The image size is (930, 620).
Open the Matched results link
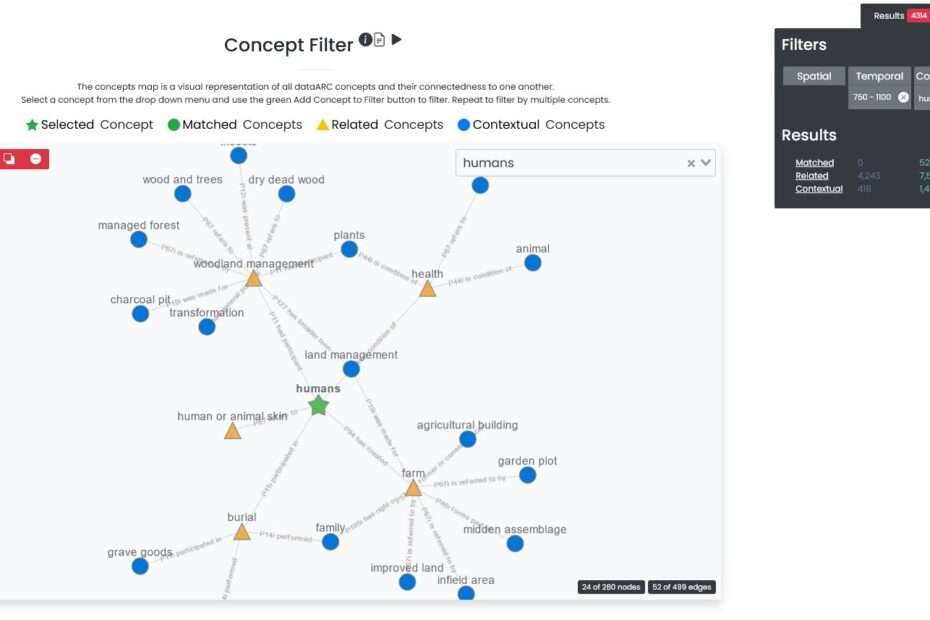pos(814,162)
